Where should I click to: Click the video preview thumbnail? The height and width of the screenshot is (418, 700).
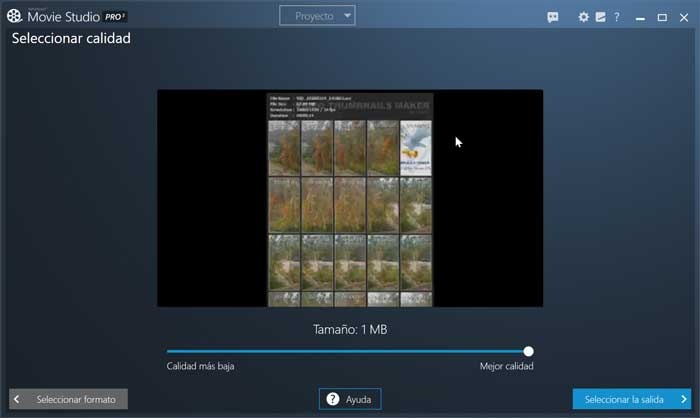click(x=350, y=198)
